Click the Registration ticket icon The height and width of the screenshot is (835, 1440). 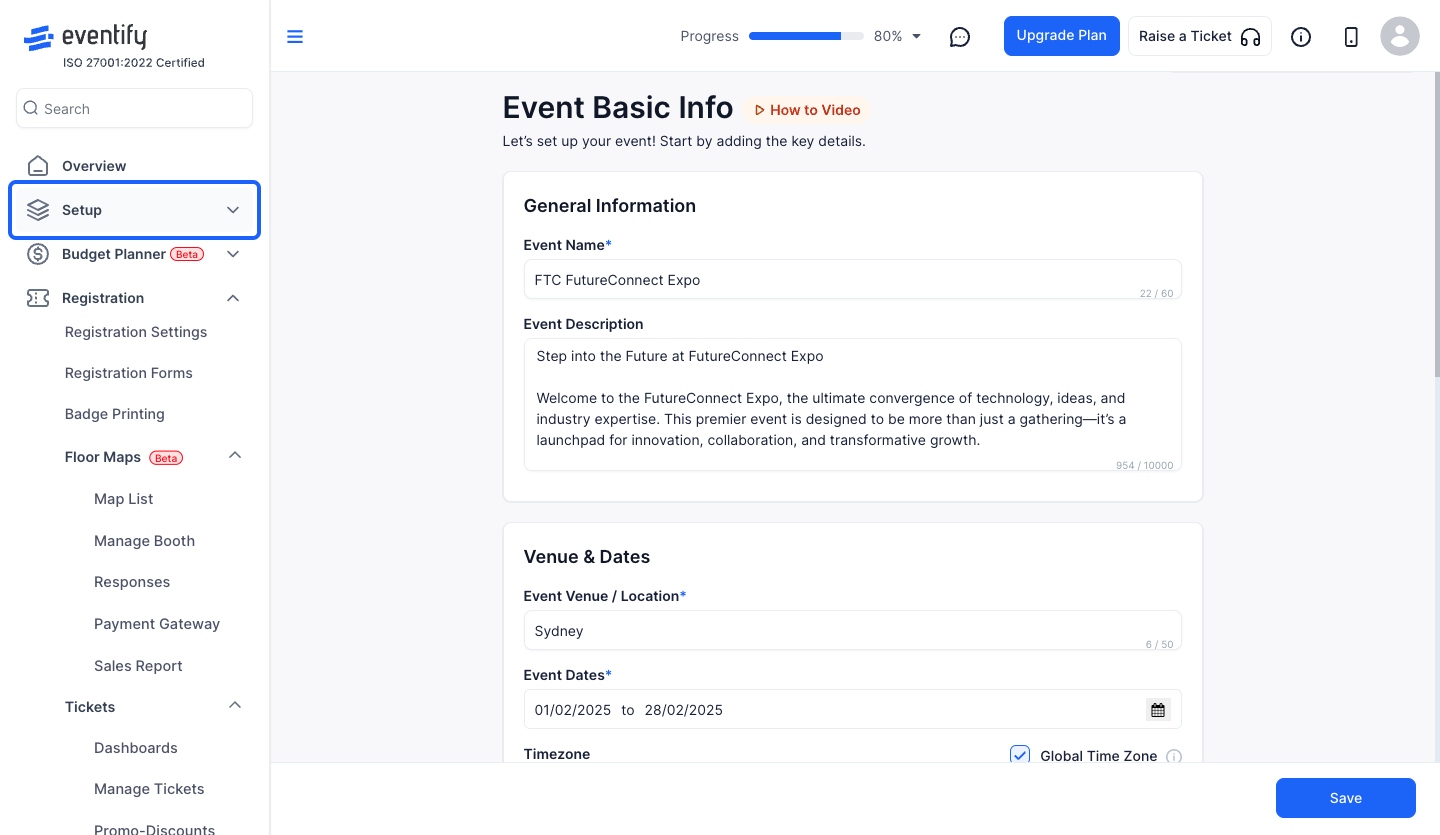[38, 298]
